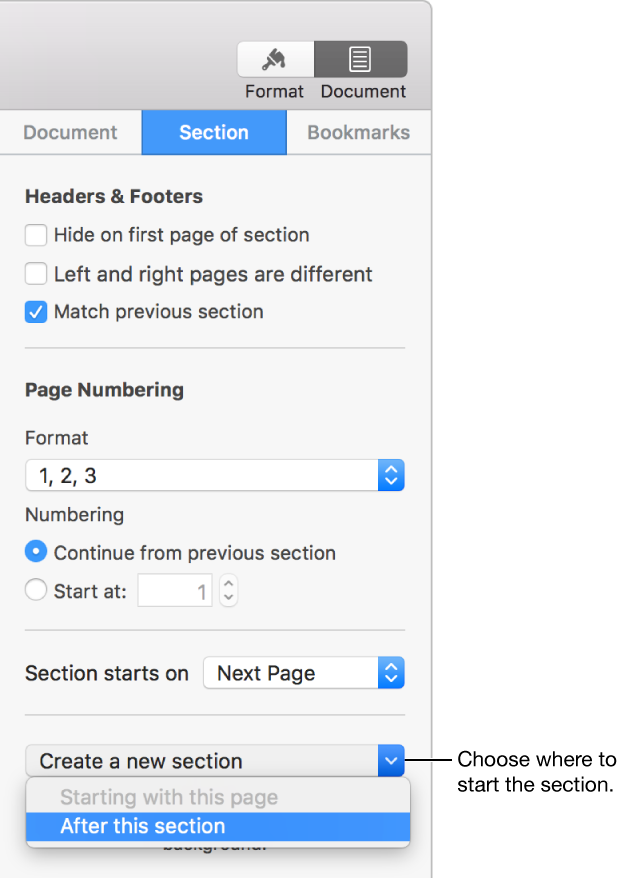Click the Create a new section popup chevron

391,761
